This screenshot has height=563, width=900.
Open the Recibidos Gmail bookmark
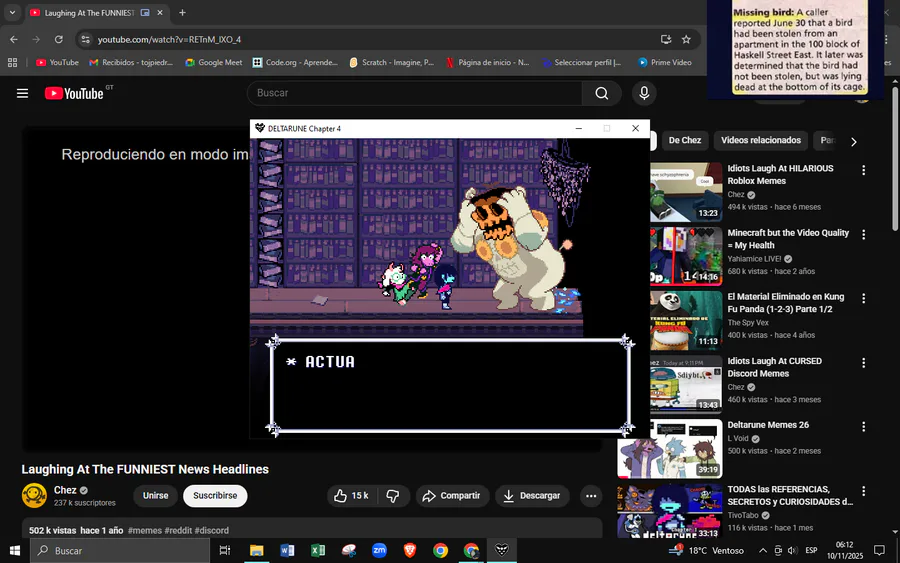[131, 63]
